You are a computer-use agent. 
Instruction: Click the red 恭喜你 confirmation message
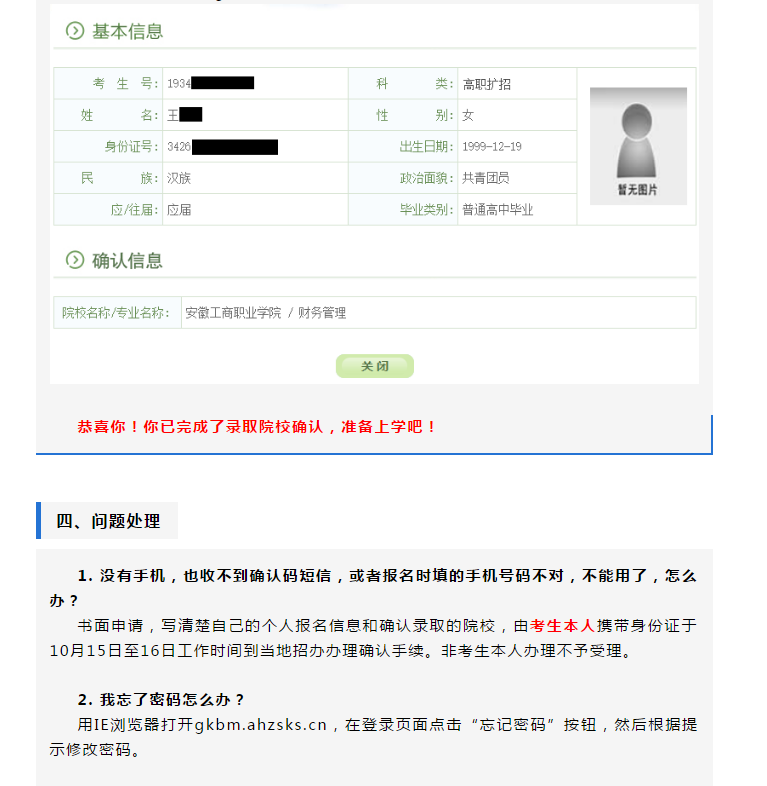(257, 426)
